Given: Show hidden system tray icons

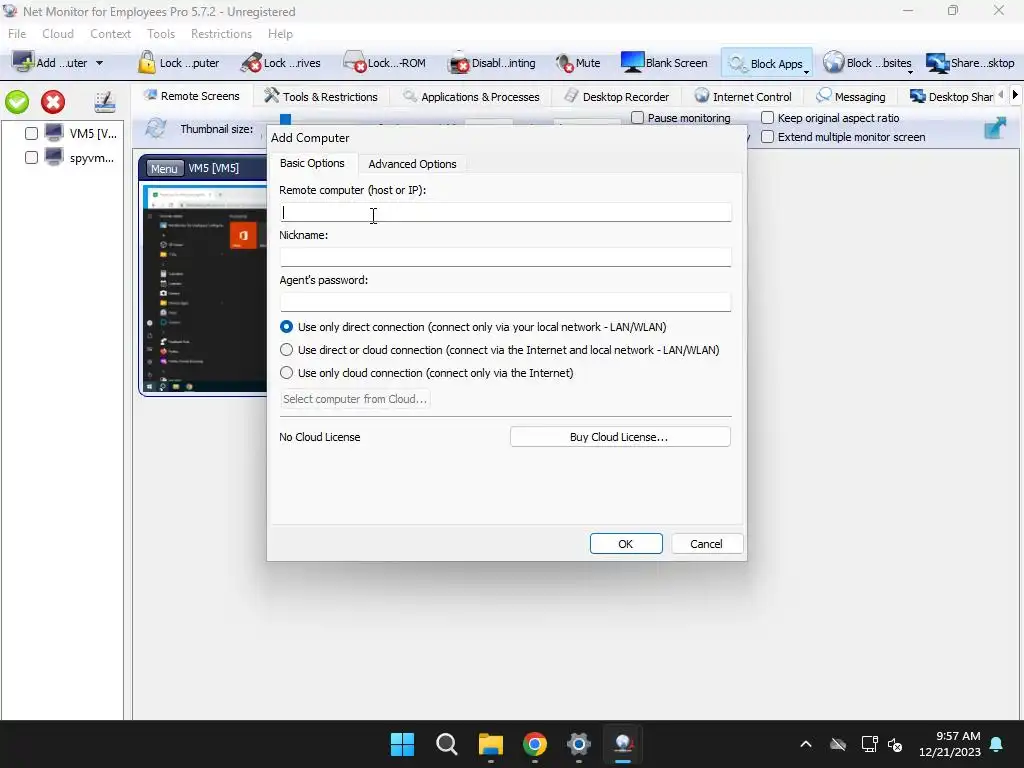Looking at the screenshot, I should point(806,744).
